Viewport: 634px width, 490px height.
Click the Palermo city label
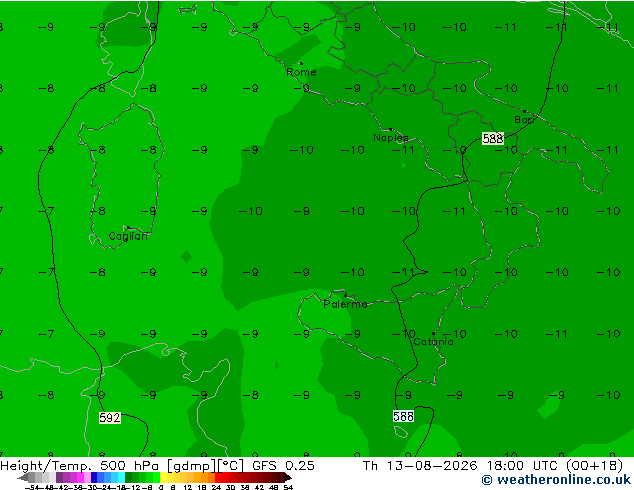345,304
